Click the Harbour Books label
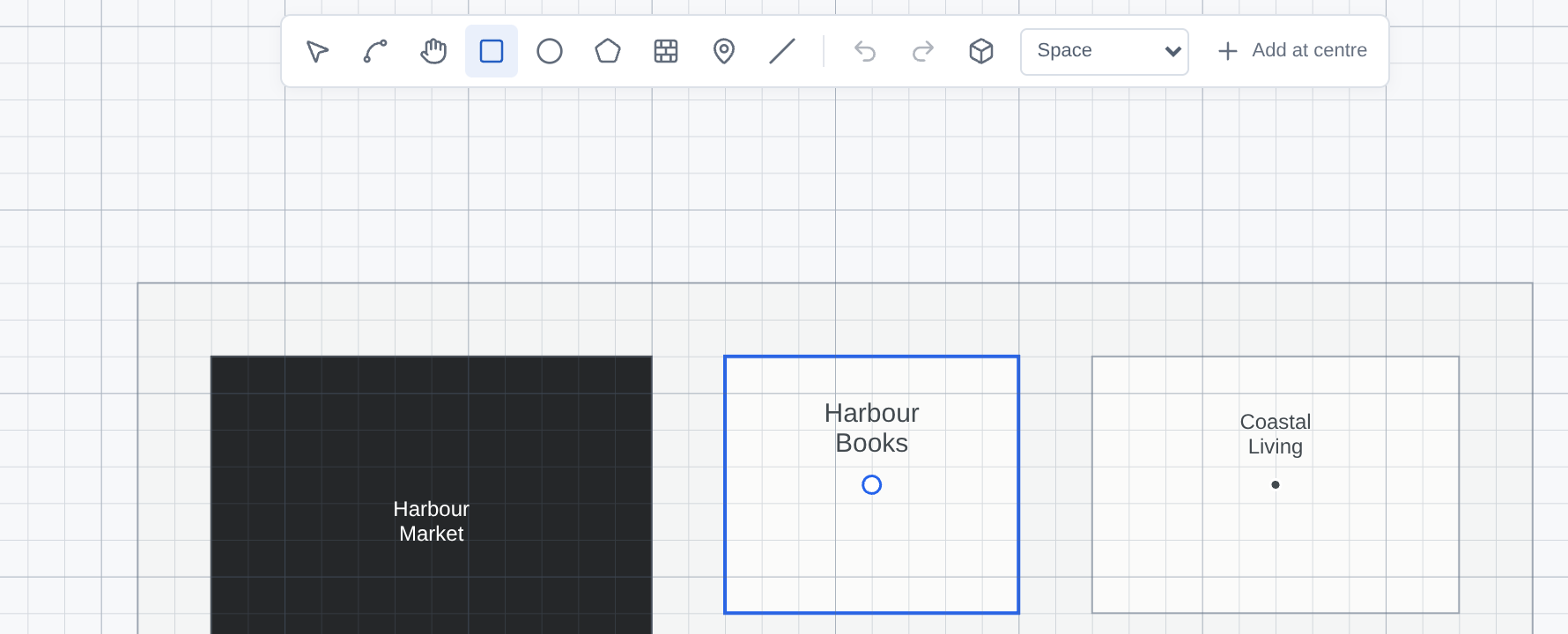Viewport: 1568px width, 634px height. click(872, 428)
